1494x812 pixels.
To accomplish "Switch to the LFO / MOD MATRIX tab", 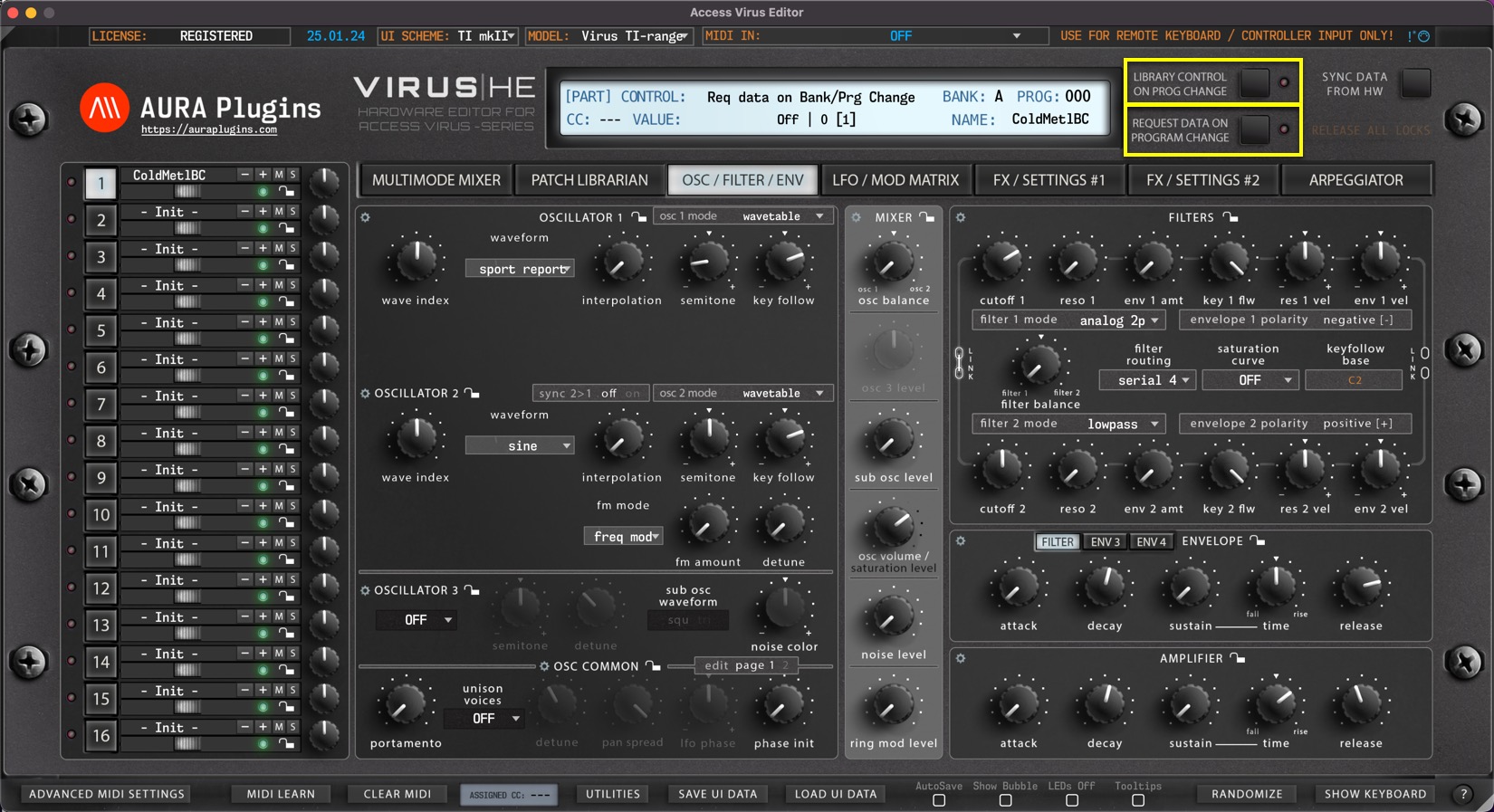I will [x=895, y=180].
